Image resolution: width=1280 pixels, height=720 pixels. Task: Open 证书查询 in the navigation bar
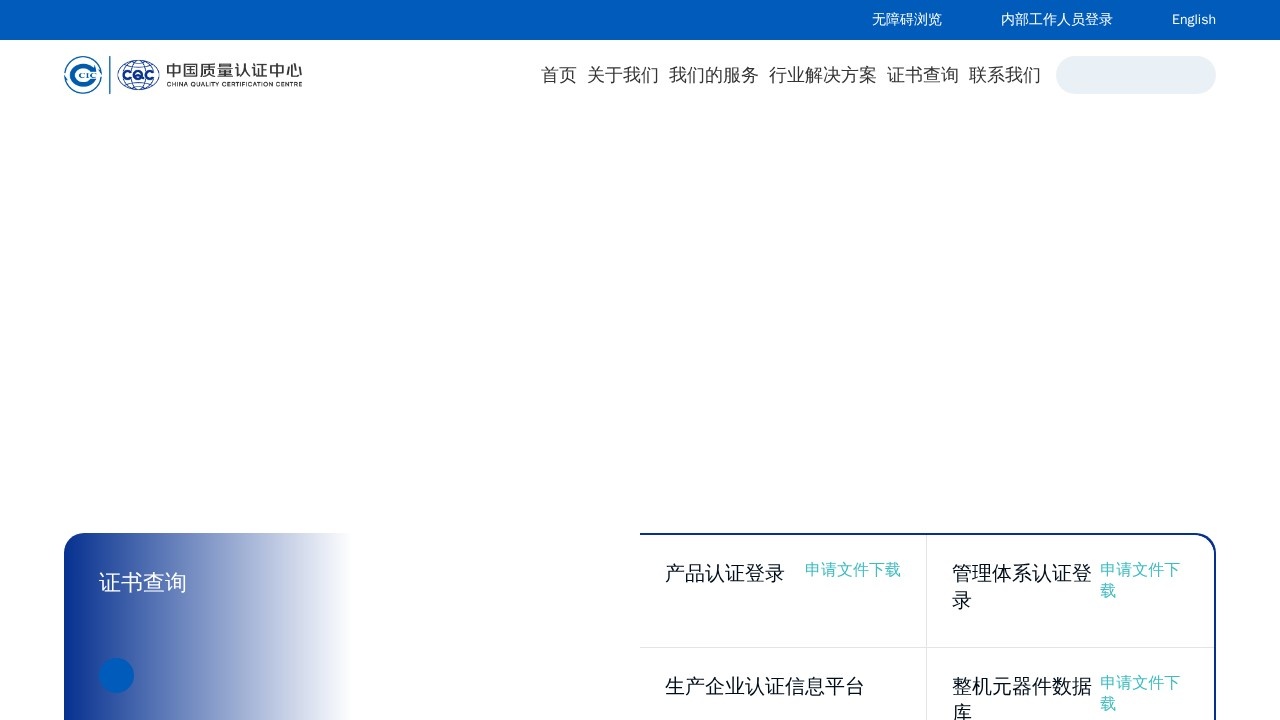point(923,75)
